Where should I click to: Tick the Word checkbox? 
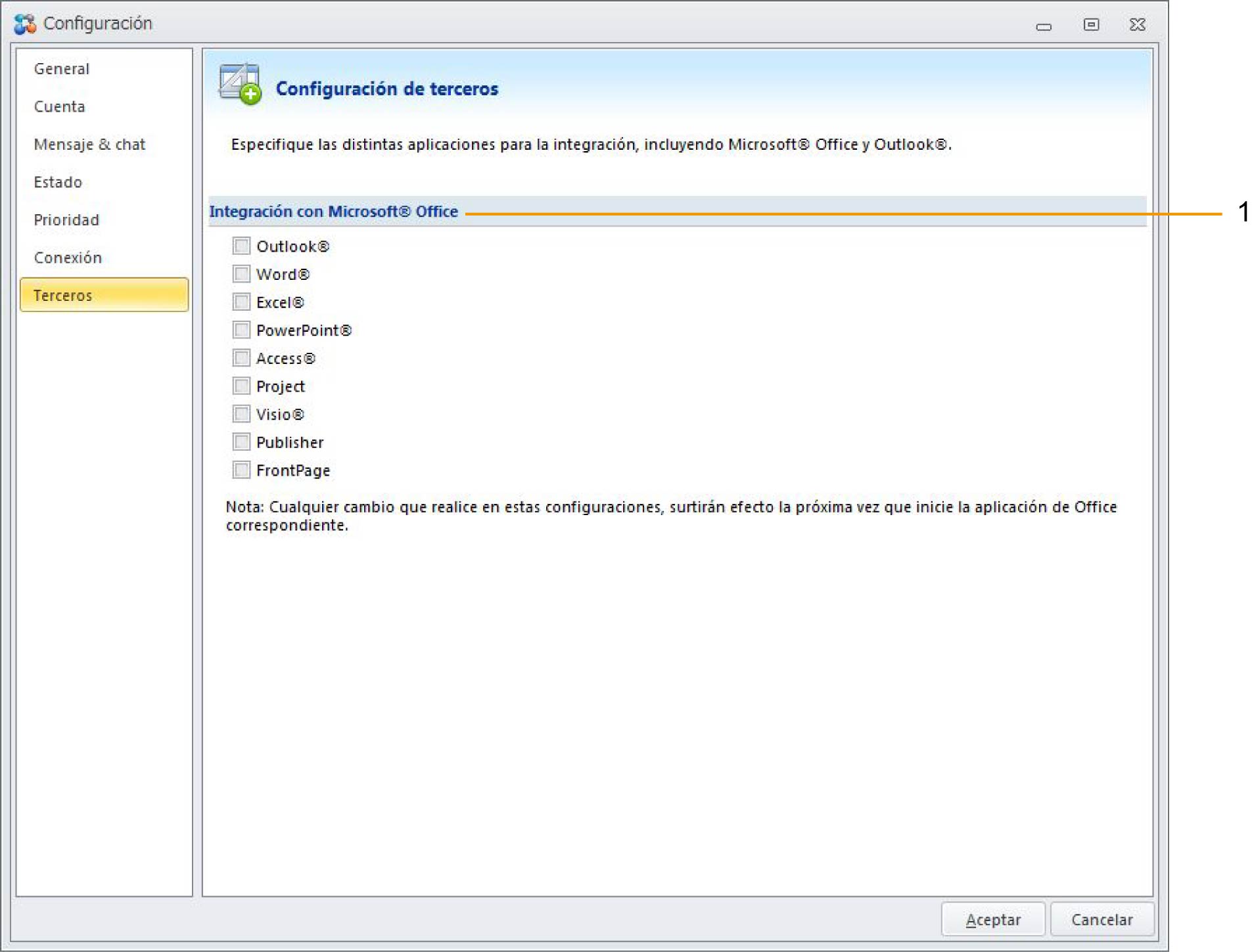coord(241,274)
